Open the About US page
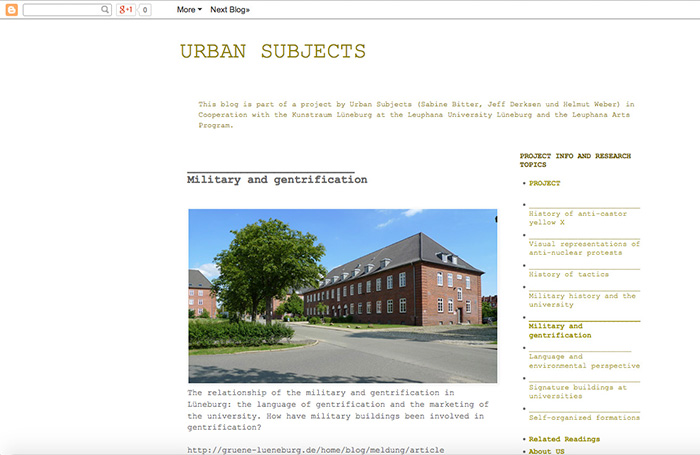 546,451
